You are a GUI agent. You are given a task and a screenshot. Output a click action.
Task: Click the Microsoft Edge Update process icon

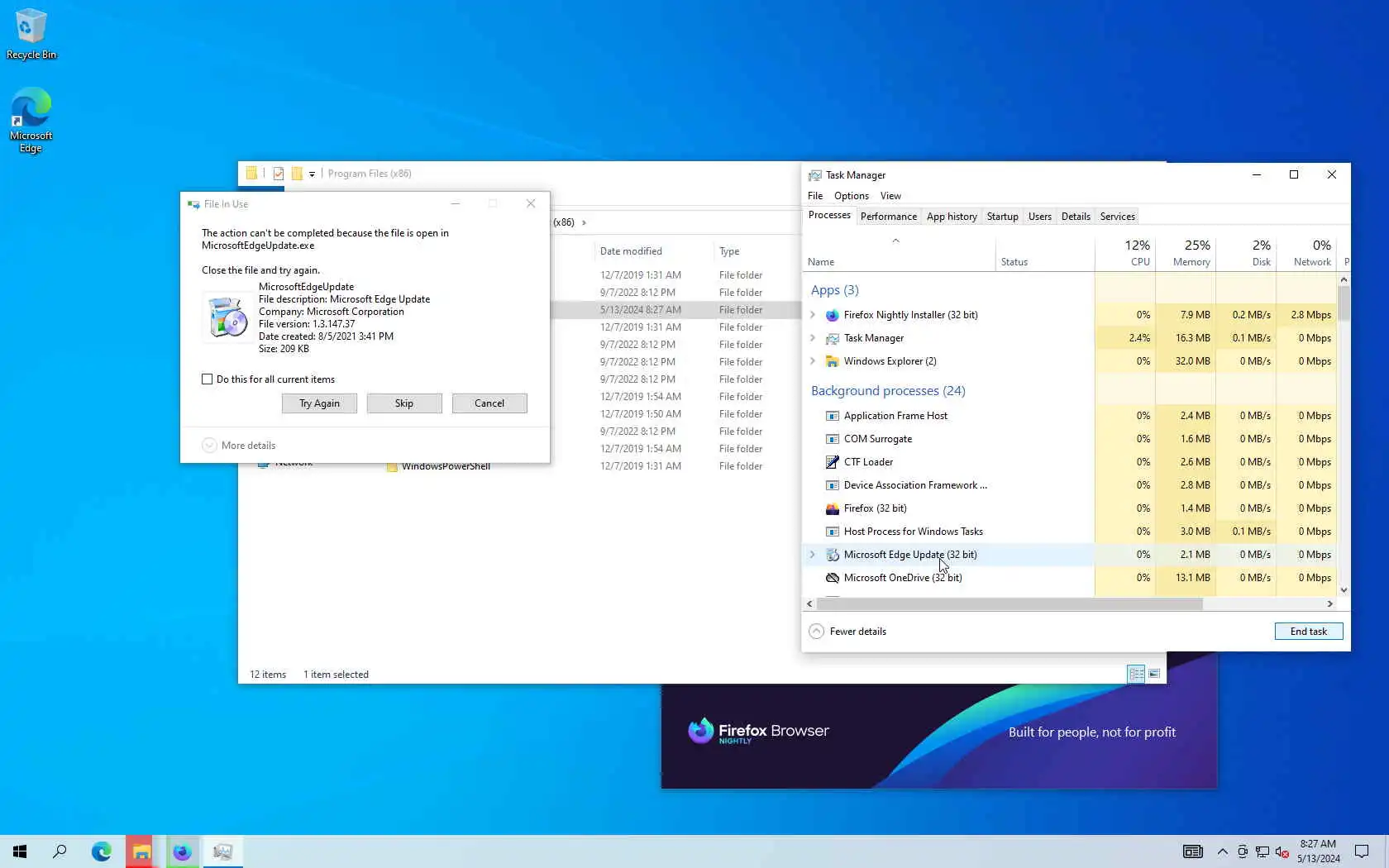tap(833, 555)
